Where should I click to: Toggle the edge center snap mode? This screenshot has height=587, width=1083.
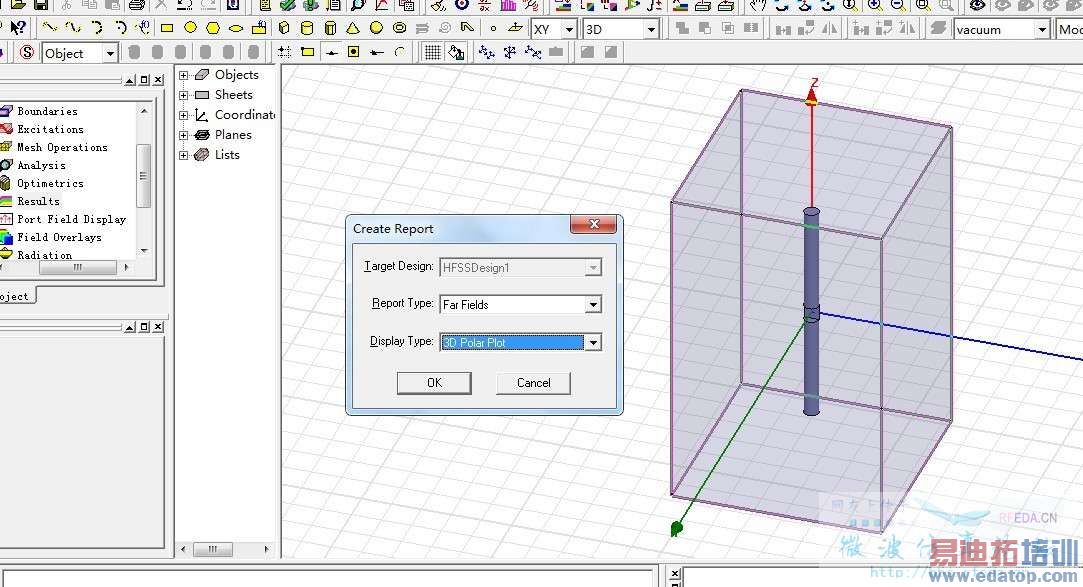[x=331, y=52]
